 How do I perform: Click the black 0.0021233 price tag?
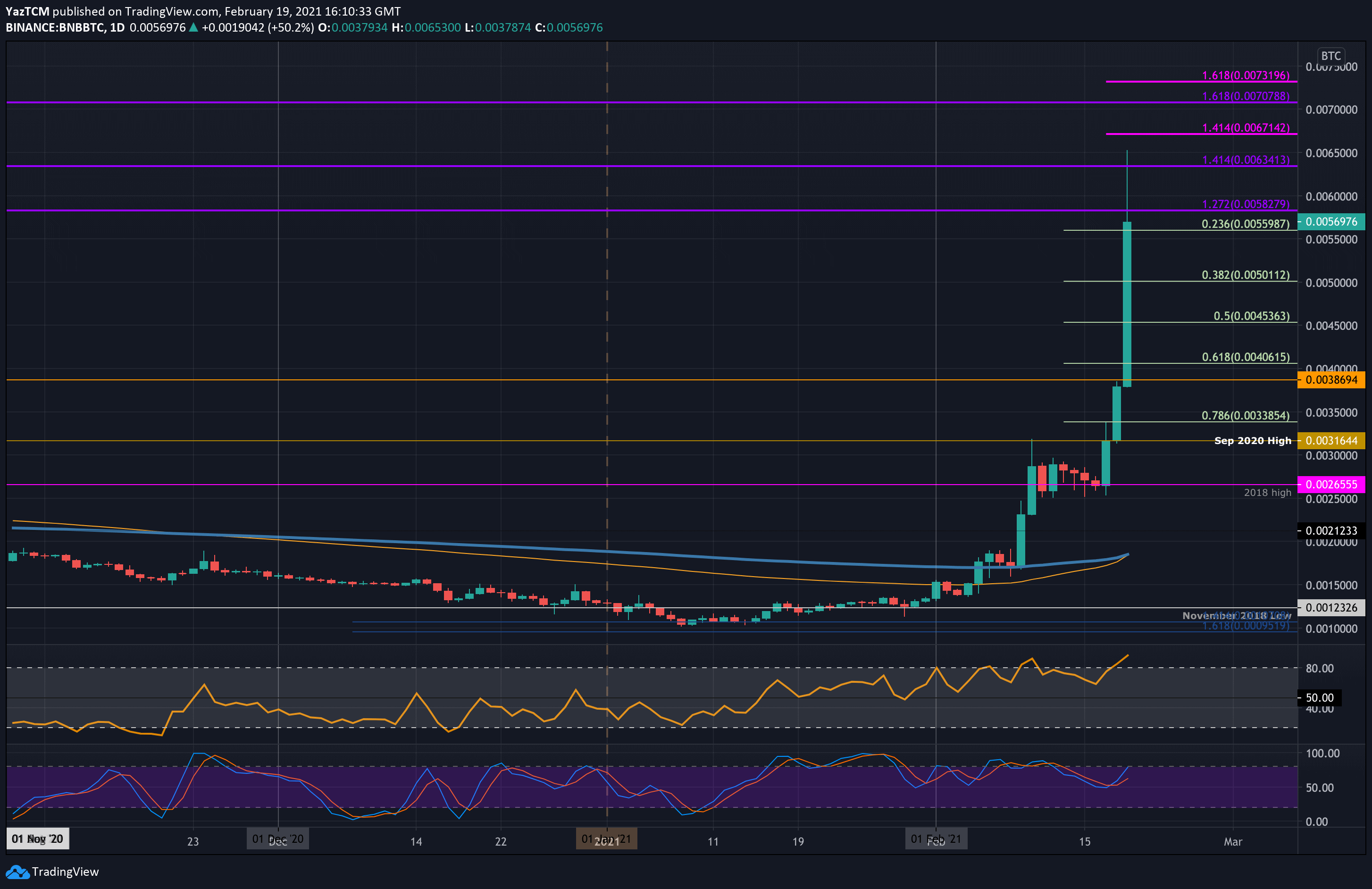pyautogui.click(x=1331, y=531)
